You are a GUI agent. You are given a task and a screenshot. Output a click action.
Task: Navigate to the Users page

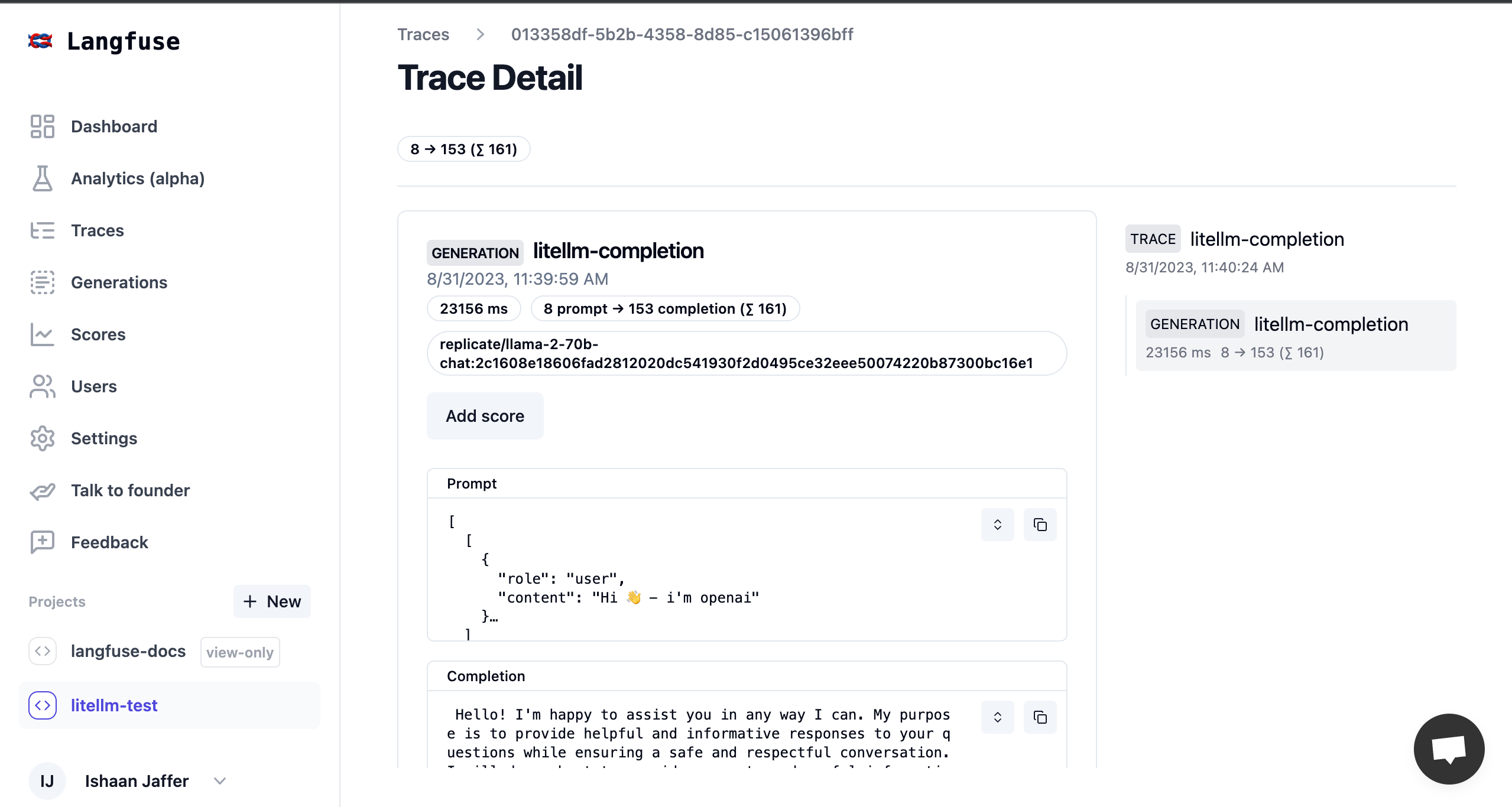[93, 386]
